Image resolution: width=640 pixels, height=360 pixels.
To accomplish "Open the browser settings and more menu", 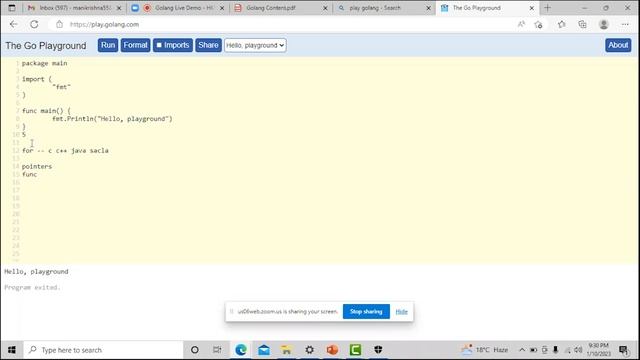I will point(625,24).
